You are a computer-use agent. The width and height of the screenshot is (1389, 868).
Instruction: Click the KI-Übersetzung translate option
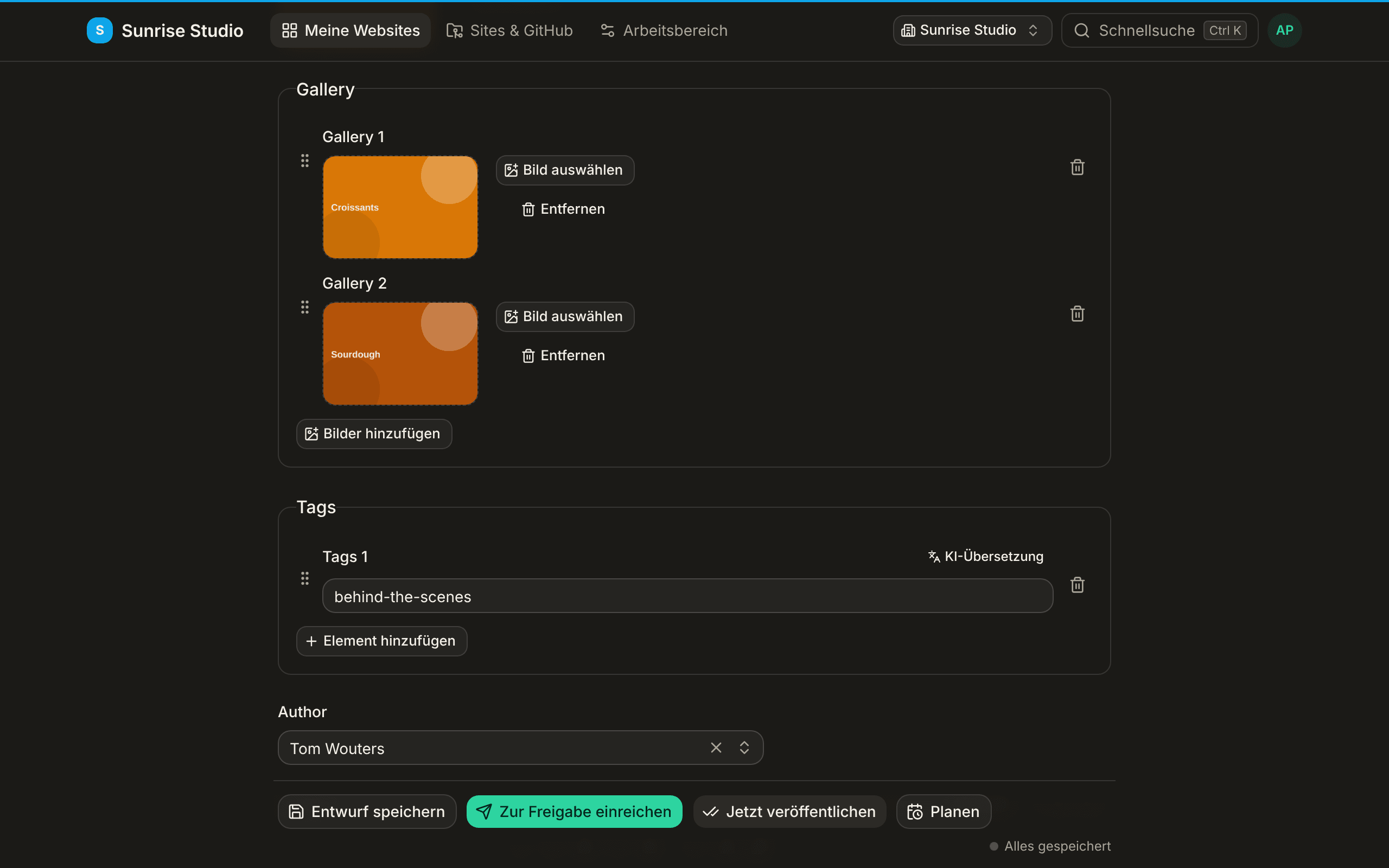click(985, 556)
